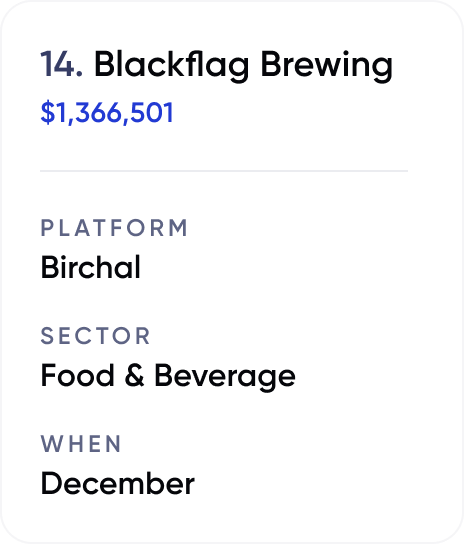
Task: Select the $1,366,501 raised amount
Action: tap(107, 112)
